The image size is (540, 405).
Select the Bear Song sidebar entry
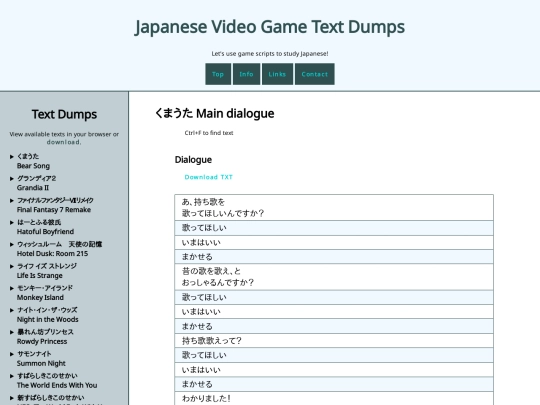point(33,161)
